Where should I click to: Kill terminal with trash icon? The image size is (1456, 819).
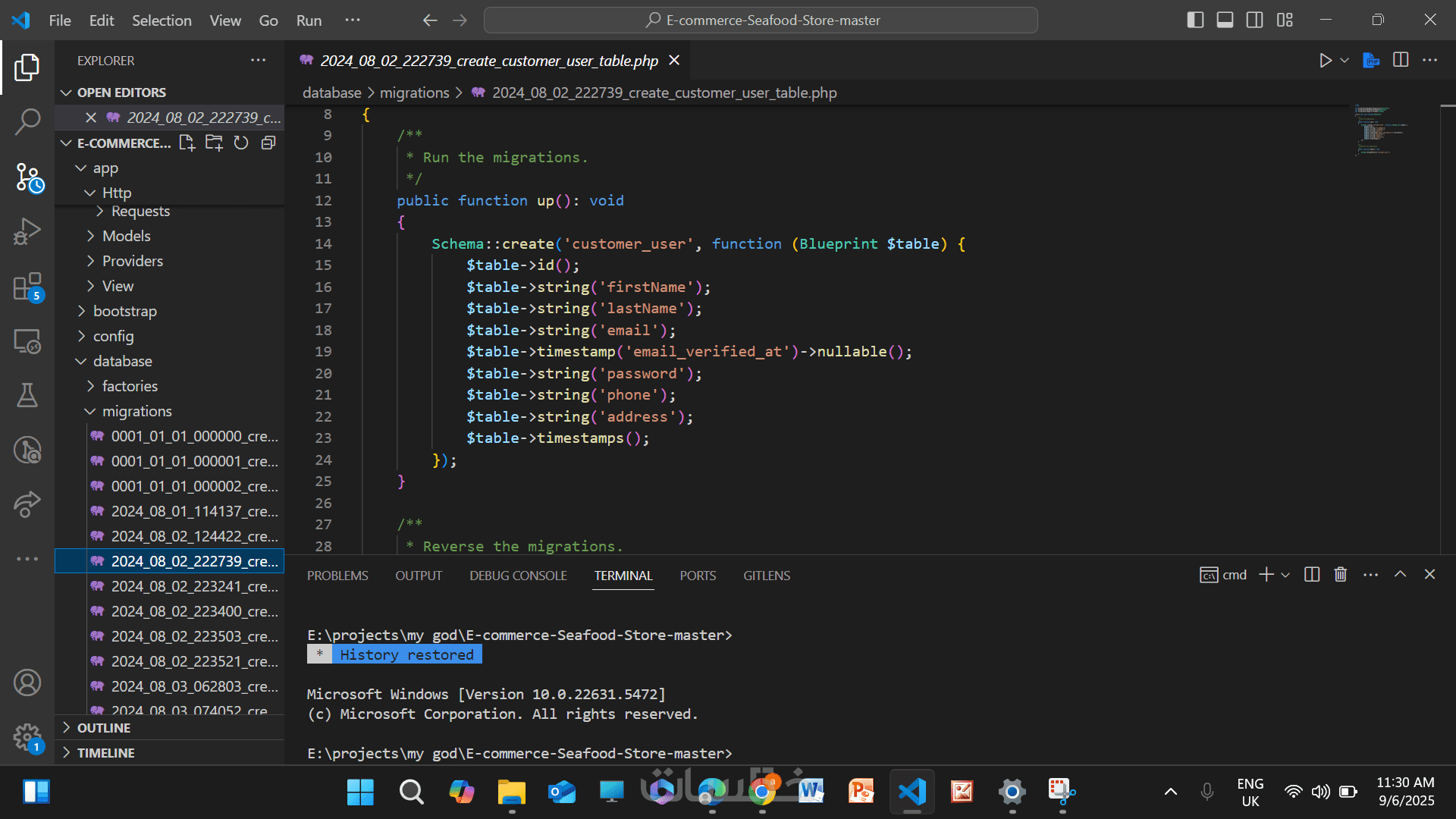[x=1341, y=575]
